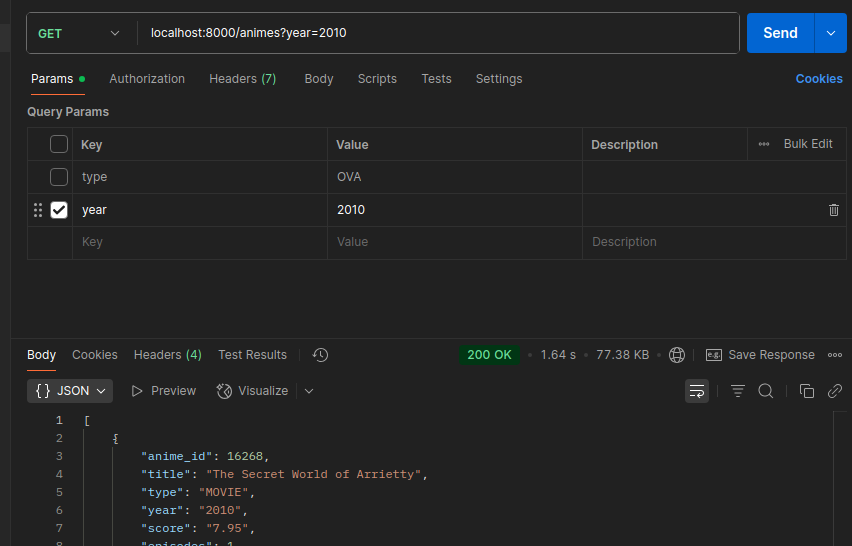Click the year key cell

(200, 210)
